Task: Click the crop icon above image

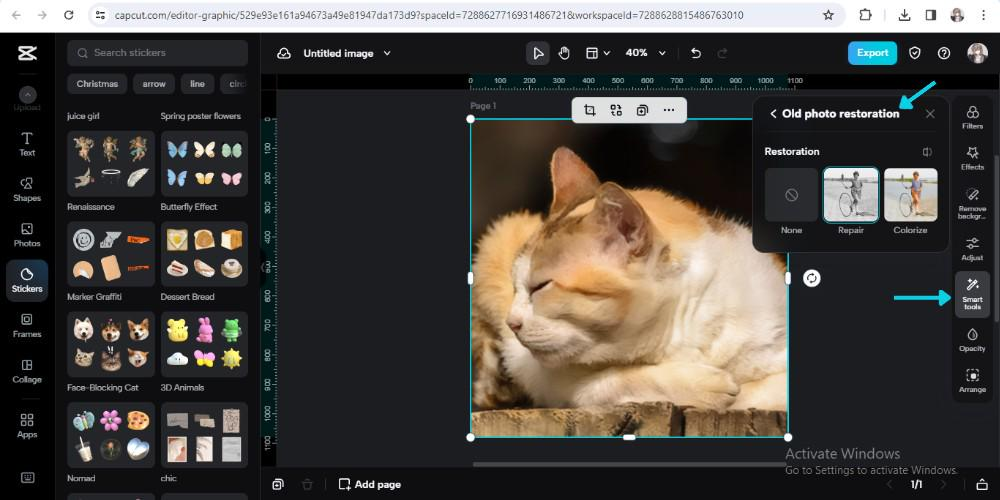Action: click(590, 110)
